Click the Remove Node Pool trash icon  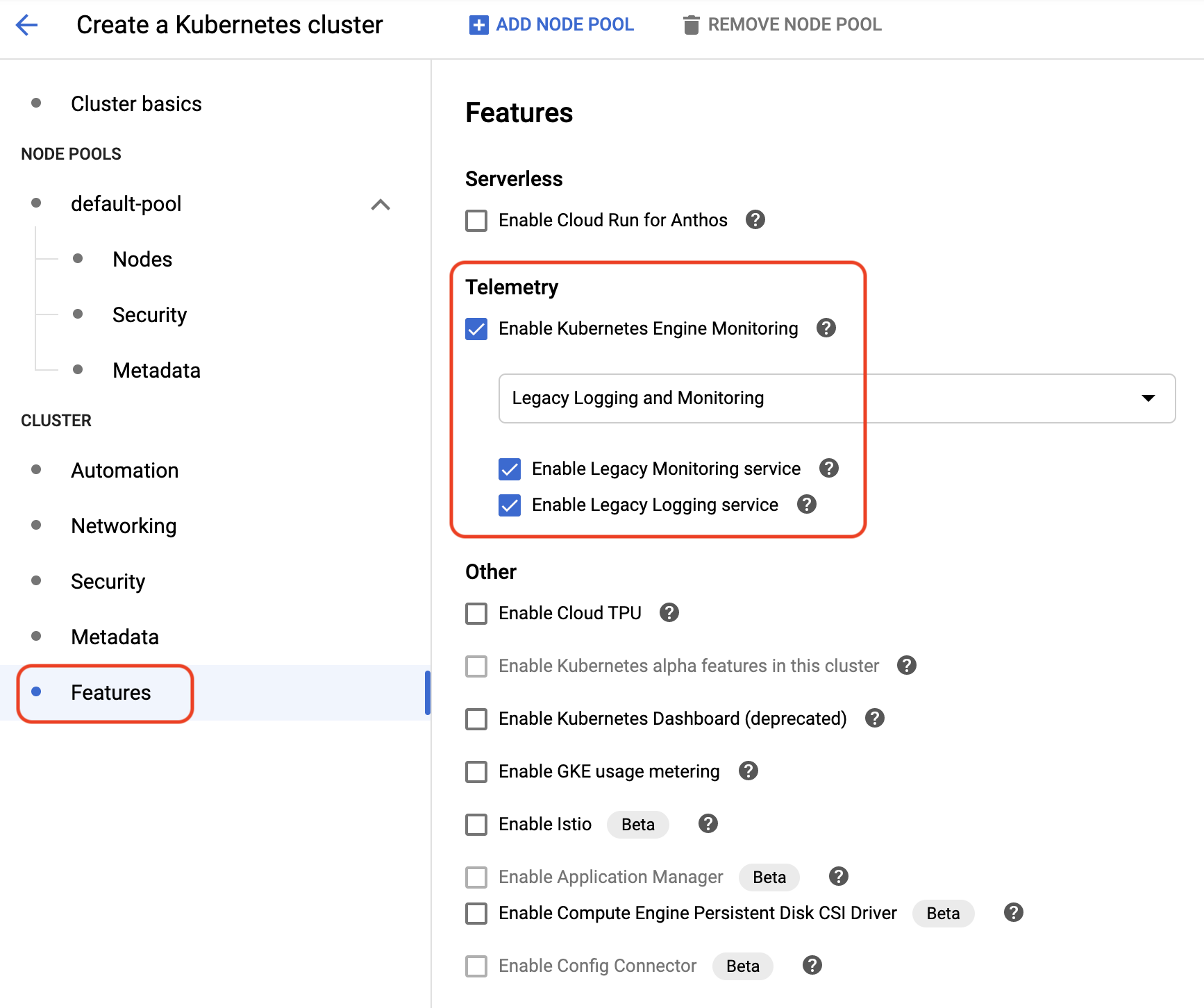coord(691,25)
